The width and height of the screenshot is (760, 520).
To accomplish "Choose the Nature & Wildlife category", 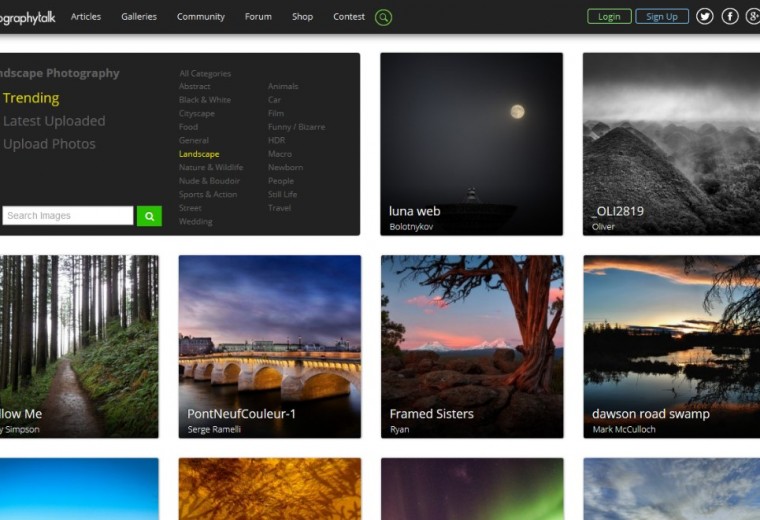I will coord(211,167).
